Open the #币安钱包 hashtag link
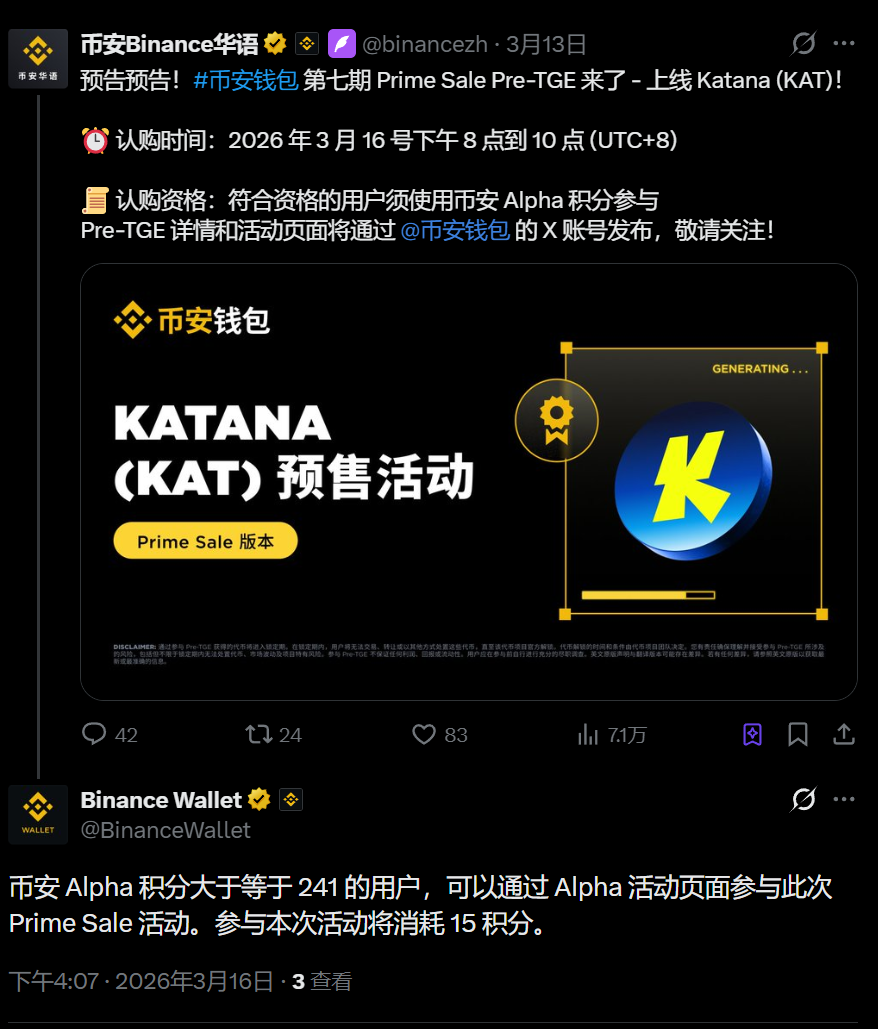The image size is (878, 1029). pyautogui.click(x=246, y=80)
